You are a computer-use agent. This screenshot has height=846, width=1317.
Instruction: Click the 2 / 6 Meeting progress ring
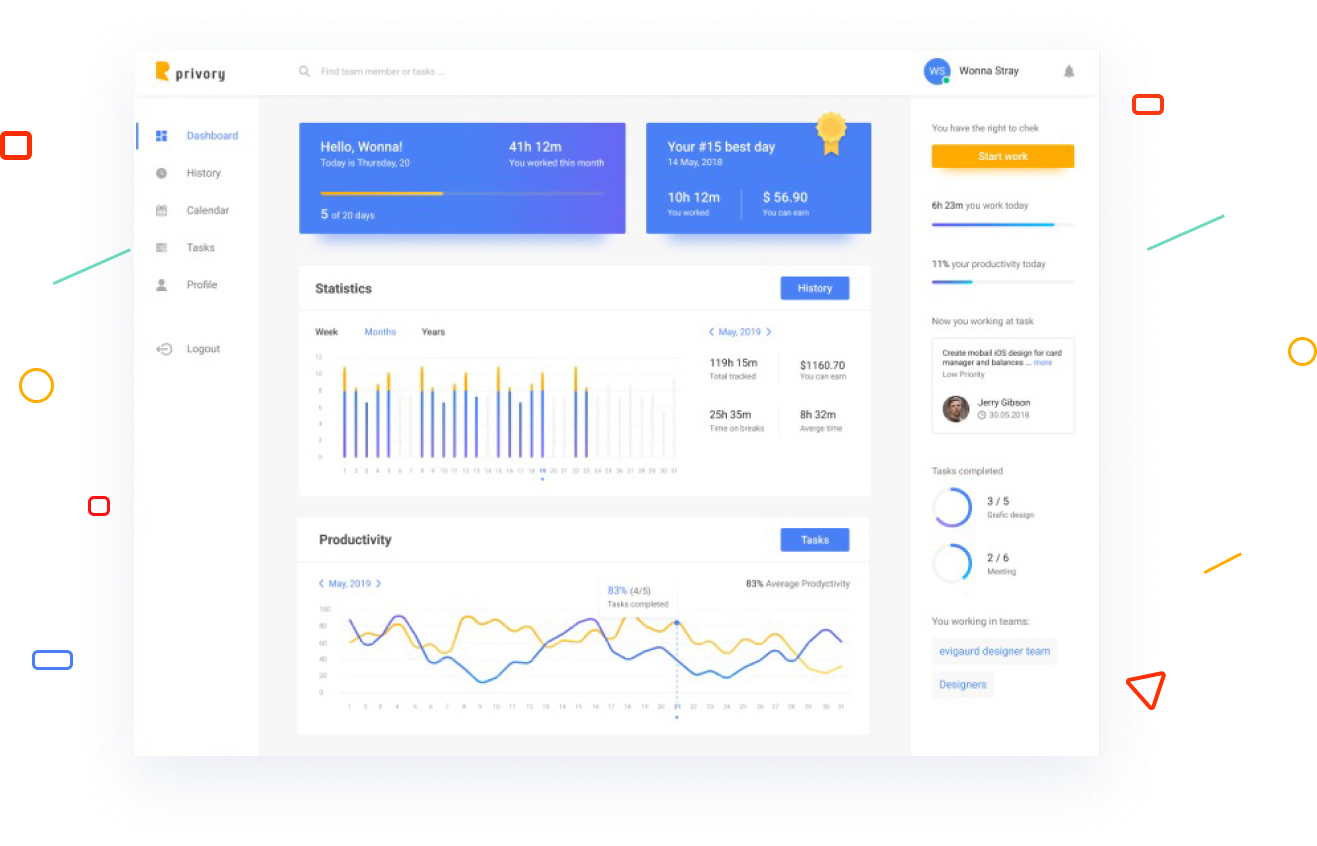tap(952, 563)
